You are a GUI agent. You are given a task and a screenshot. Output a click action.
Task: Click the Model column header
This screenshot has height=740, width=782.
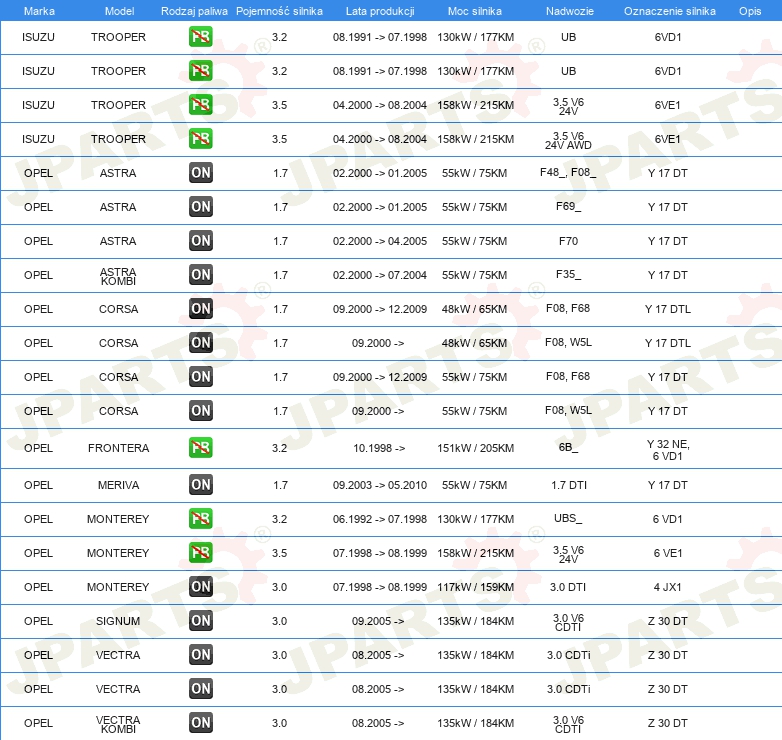119,11
